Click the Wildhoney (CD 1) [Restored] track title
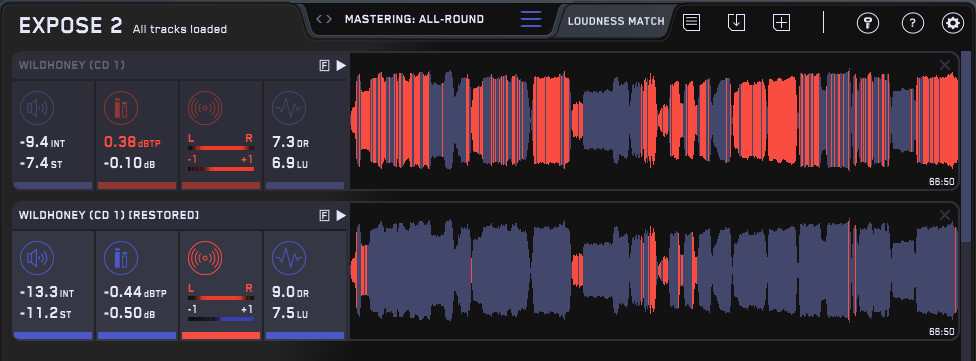Image resolution: width=976 pixels, height=361 pixels. click(x=109, y=215)
